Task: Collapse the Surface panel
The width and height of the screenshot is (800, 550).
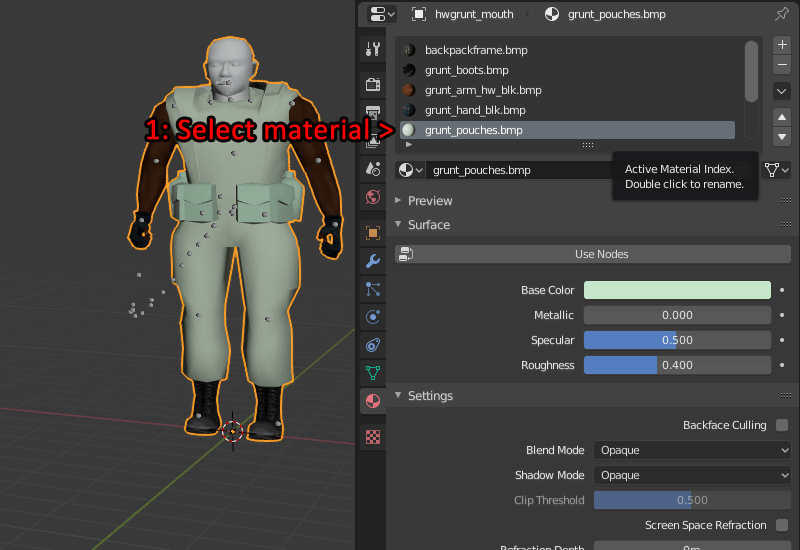Action: coord(429,224)
